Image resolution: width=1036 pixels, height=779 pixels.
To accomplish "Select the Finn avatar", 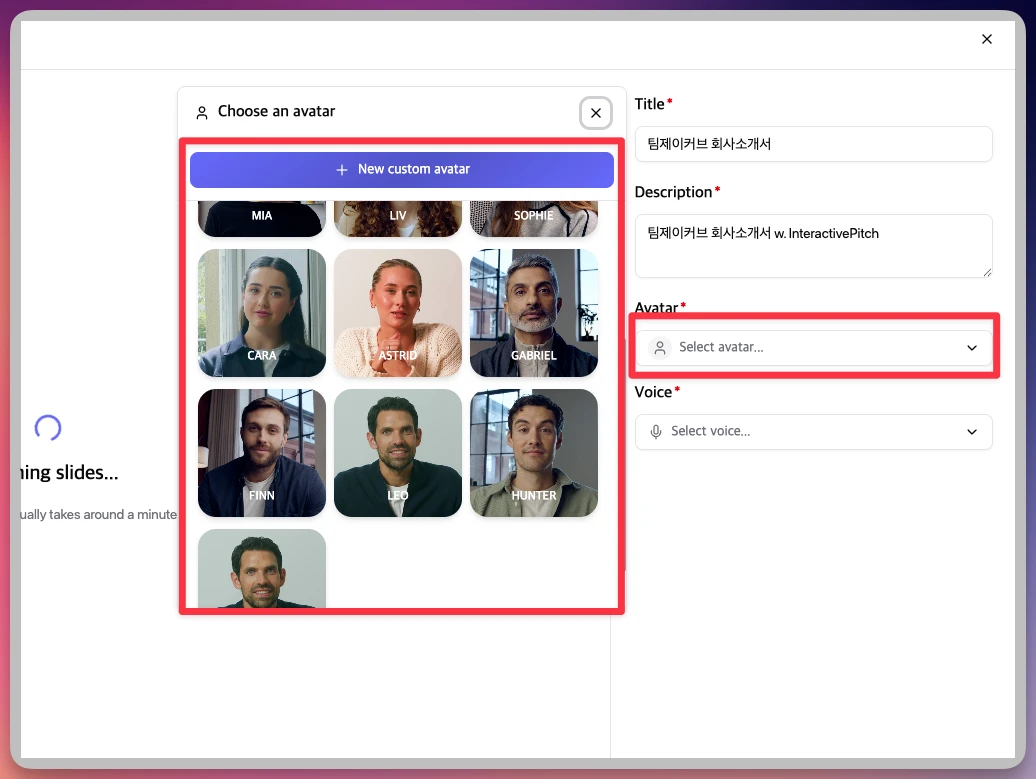I will click(x=262, y=453).
